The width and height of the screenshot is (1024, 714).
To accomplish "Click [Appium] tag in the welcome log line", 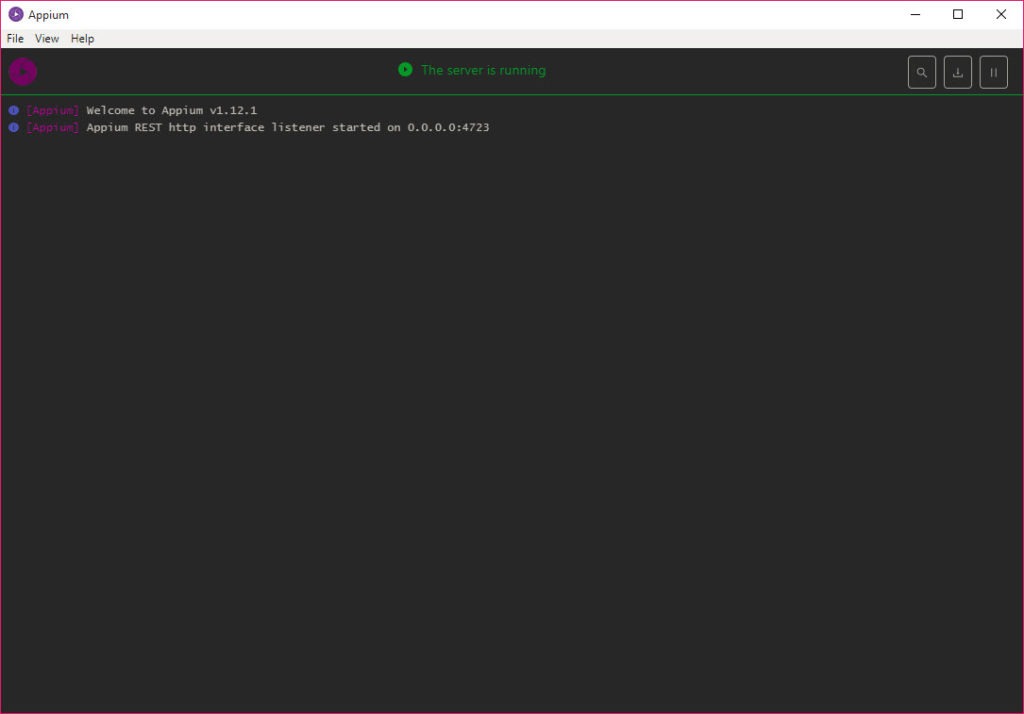I will [53, 110].
